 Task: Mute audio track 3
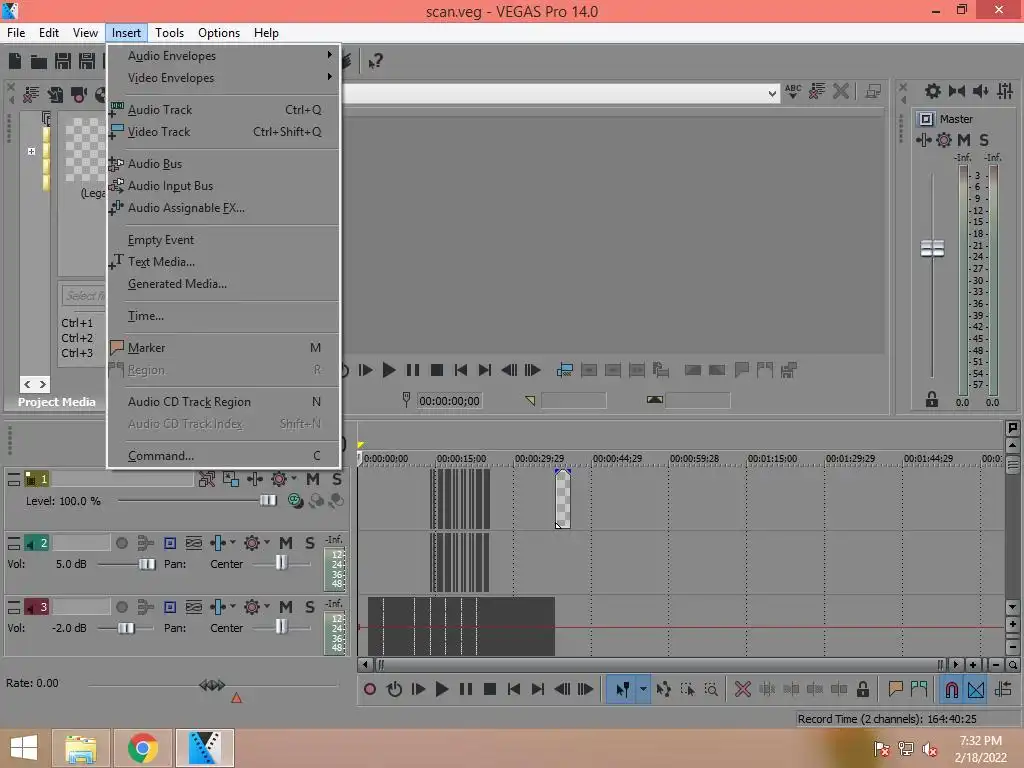285,607
